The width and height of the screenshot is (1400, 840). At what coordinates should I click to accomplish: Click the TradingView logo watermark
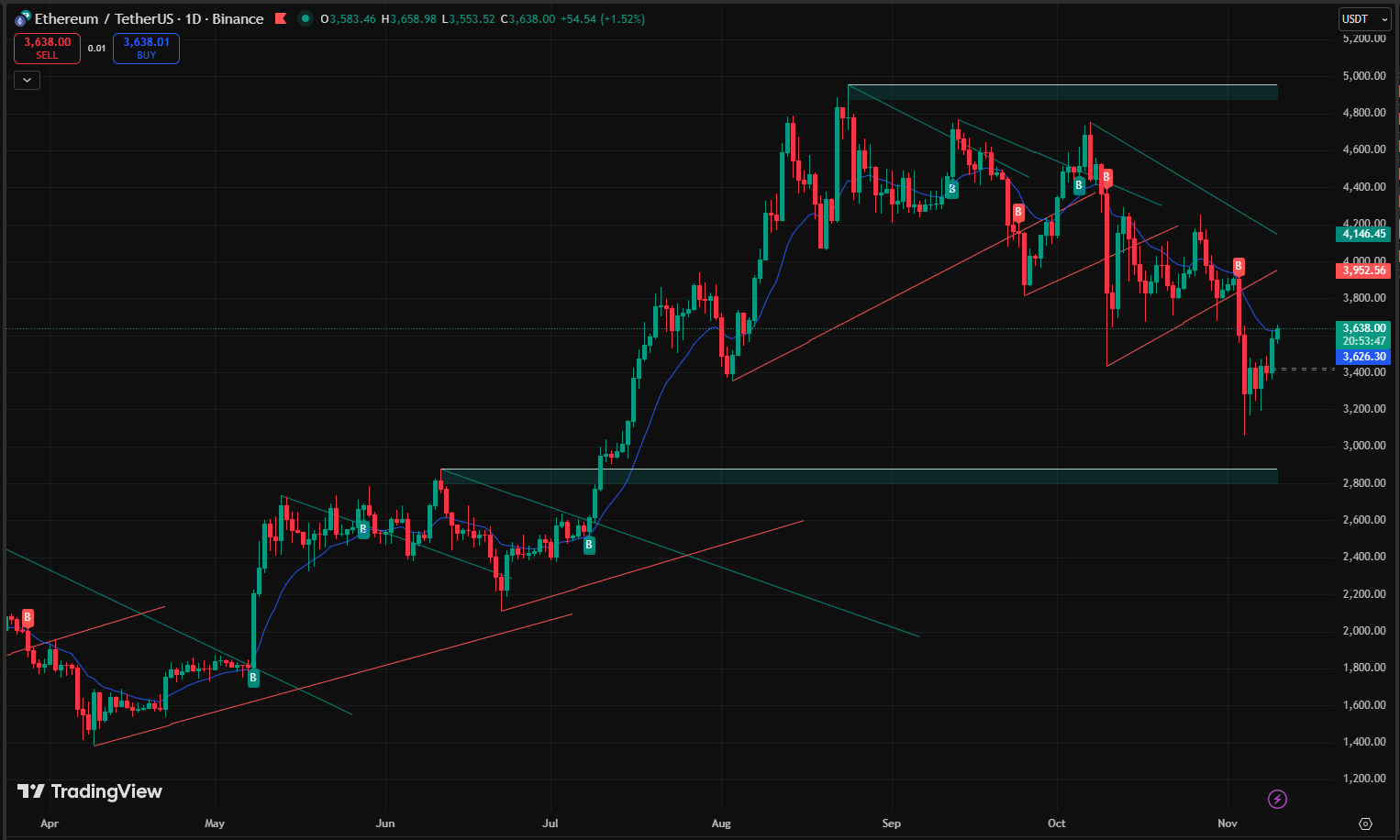pos(90,791)
